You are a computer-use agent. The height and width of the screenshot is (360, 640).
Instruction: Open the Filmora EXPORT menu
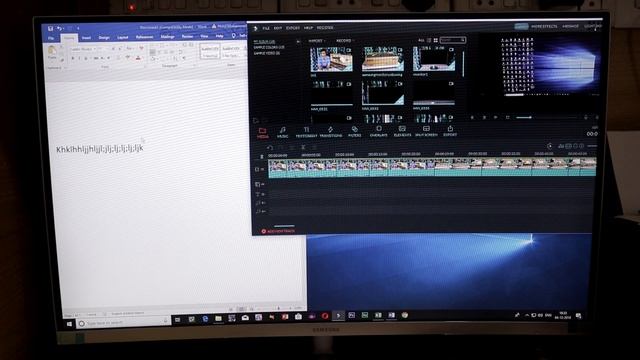[x=293, y=28]
